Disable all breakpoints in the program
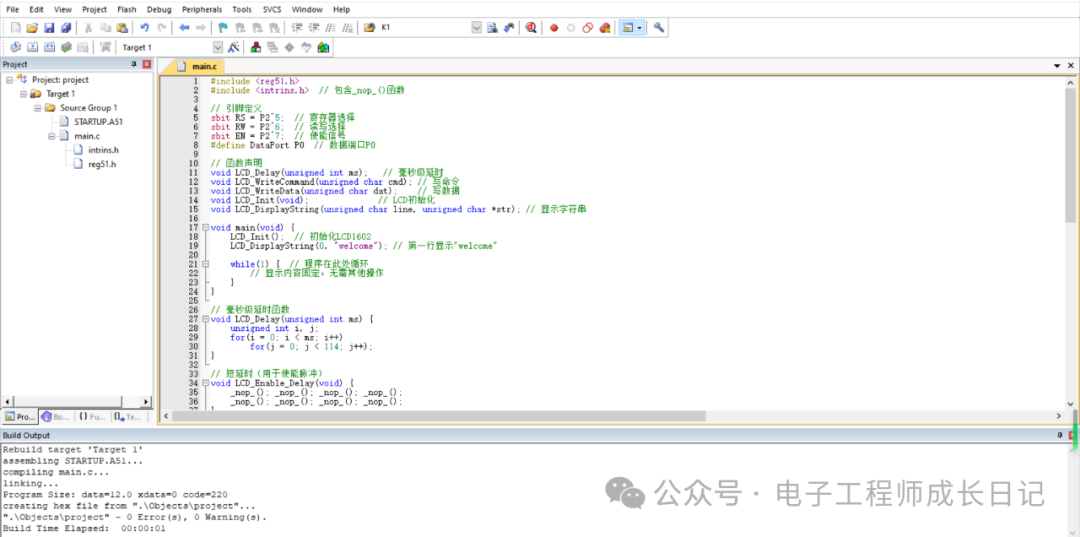The width and height of the screenshot is (1080, 537). click(x=588, y=28)
